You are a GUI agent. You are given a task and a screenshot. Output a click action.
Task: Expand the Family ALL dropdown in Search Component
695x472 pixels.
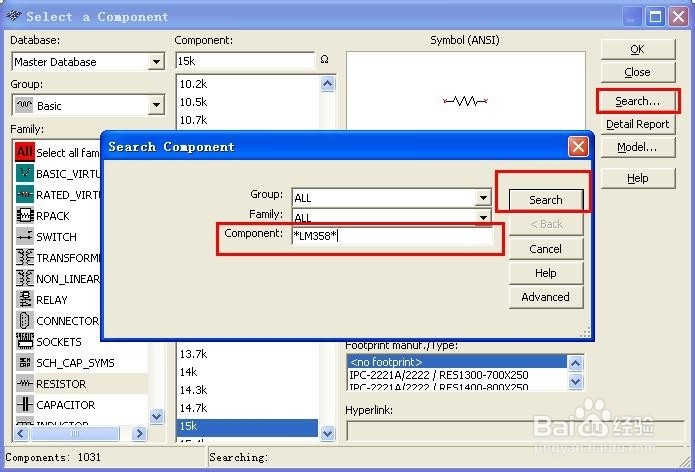(483, 217)
